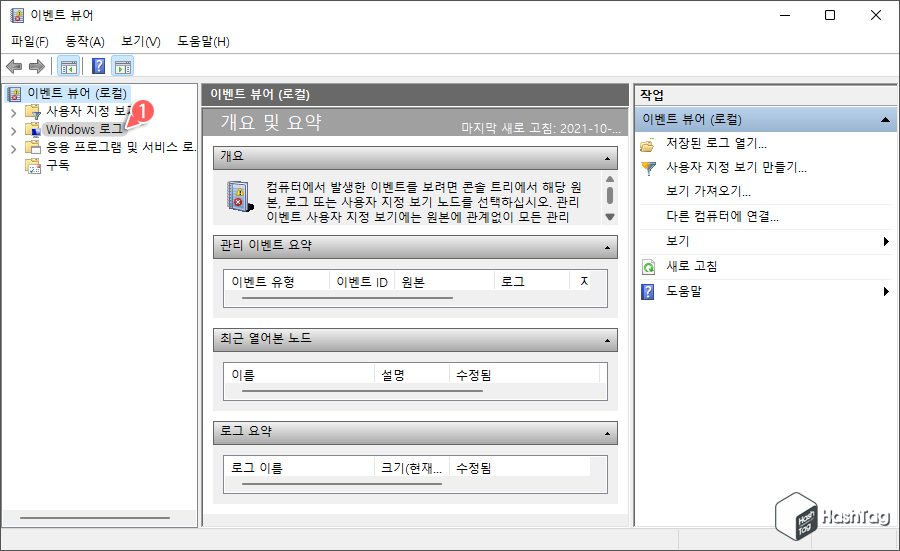This screenshot has width=900, height=551.
Task: Expand the 사용자 지정 보기 tree node
Action: [x=13, y=113]
